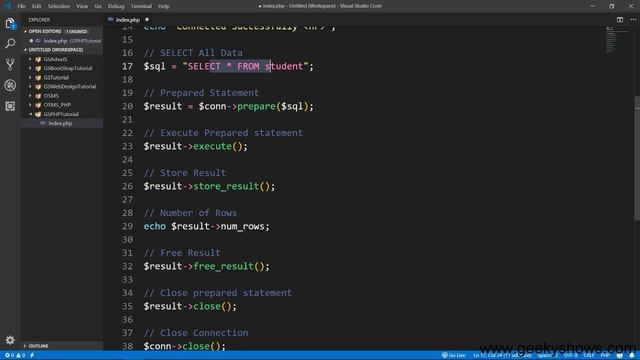Image resolution: width=640 pixels, height=360 pixels.
Task: Open the Debug view icon
Action: 10,85
